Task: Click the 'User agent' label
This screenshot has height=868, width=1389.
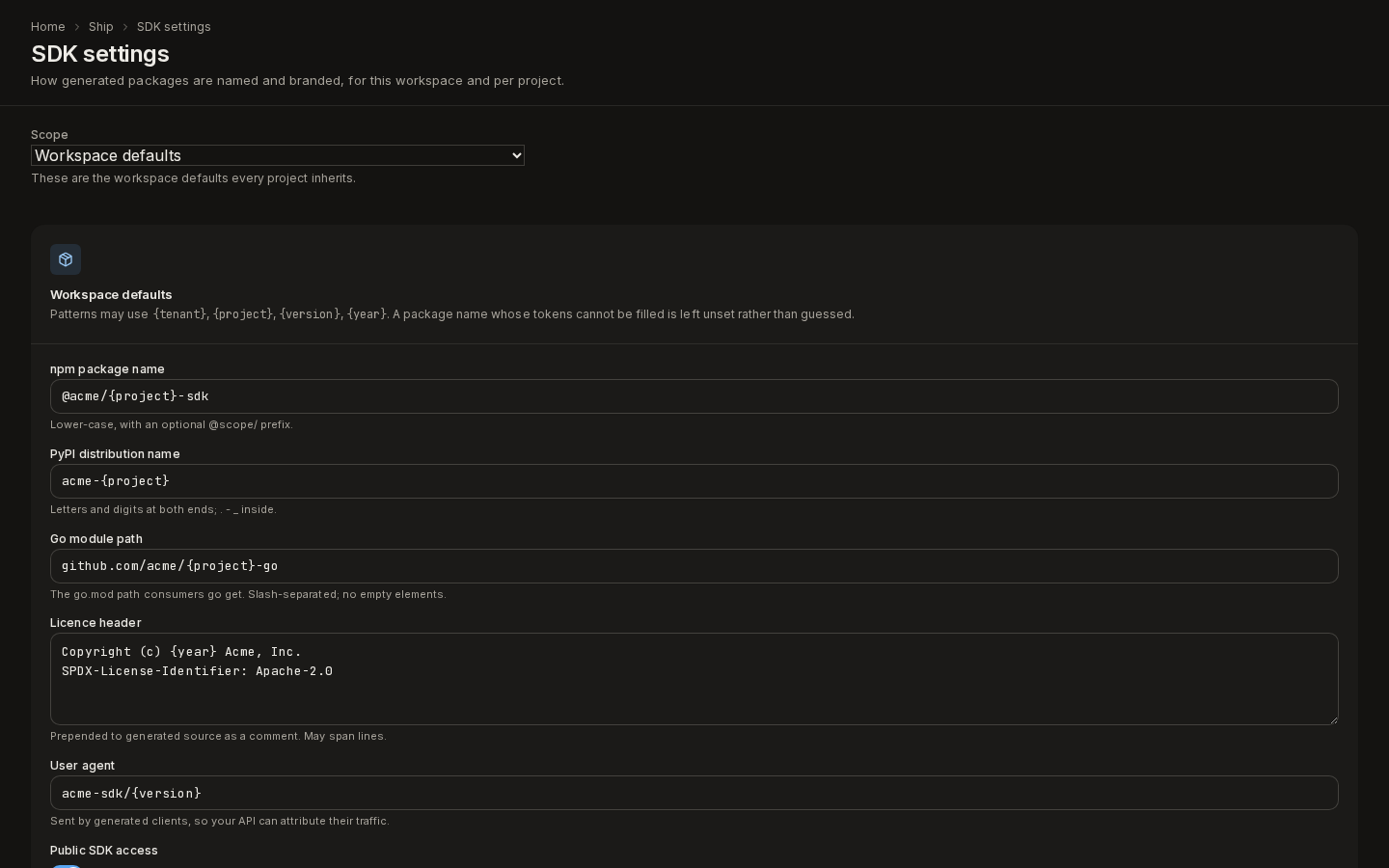Action: point(82,766)
